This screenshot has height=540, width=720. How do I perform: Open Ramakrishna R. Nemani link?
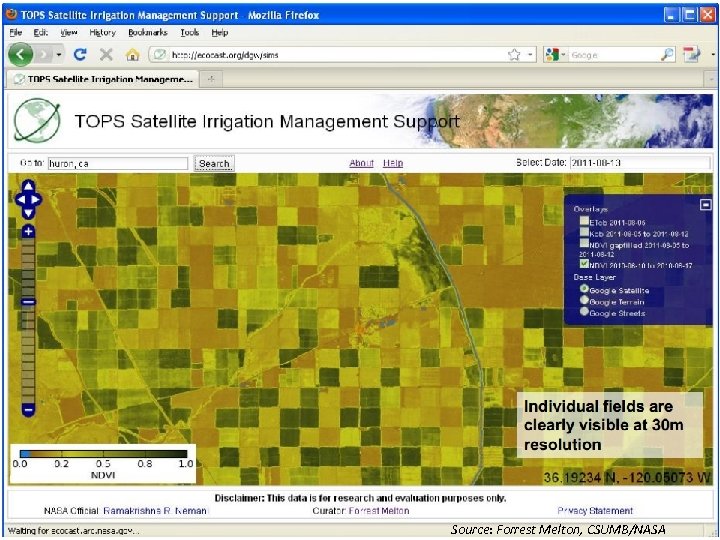155,511
